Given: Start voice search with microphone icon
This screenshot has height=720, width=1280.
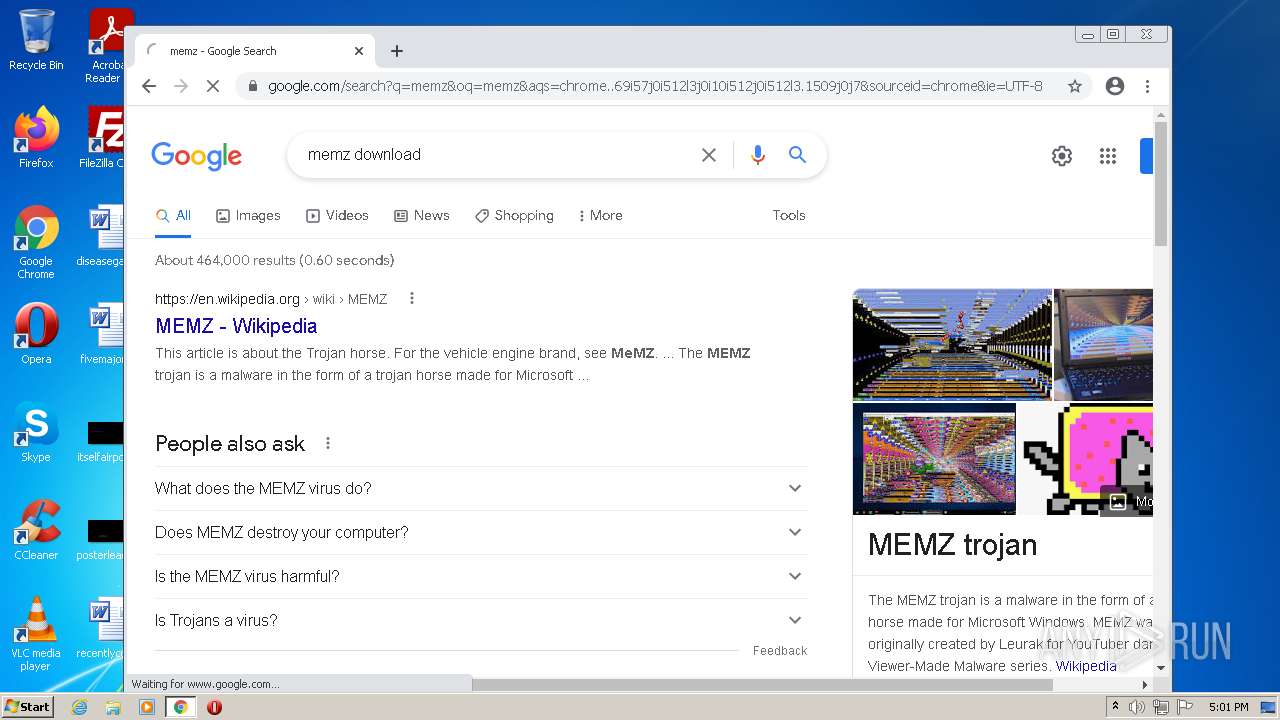Looking at the screenshot, I should point(758,155).
